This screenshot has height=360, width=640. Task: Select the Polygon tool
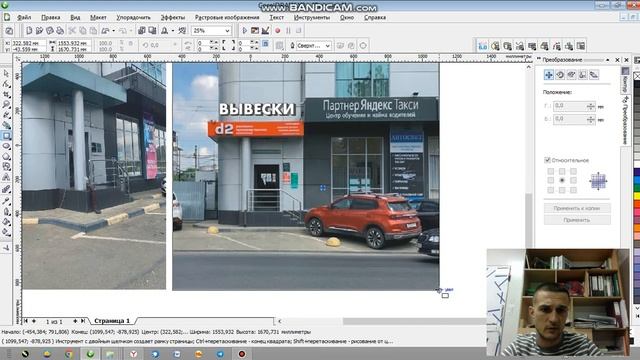[6, 156]
